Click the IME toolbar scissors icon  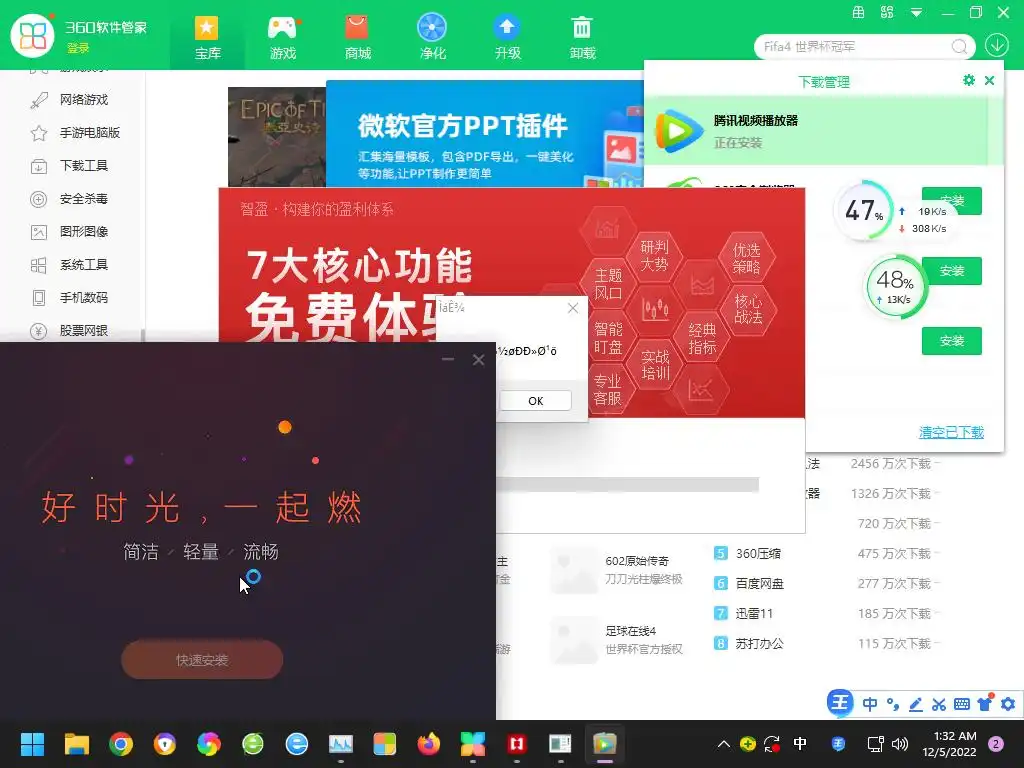(x=939, y=704)
